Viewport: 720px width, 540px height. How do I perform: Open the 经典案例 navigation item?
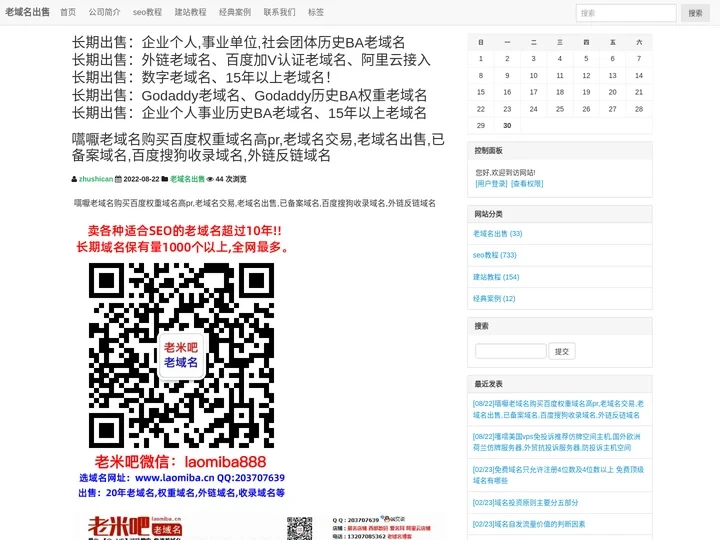point(235,12)
